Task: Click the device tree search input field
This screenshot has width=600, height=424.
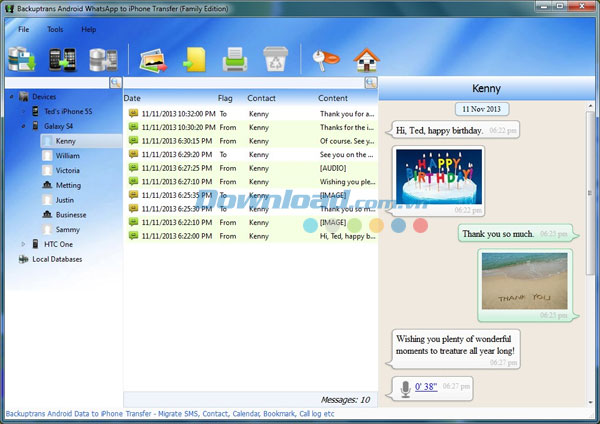Action: 57,83
